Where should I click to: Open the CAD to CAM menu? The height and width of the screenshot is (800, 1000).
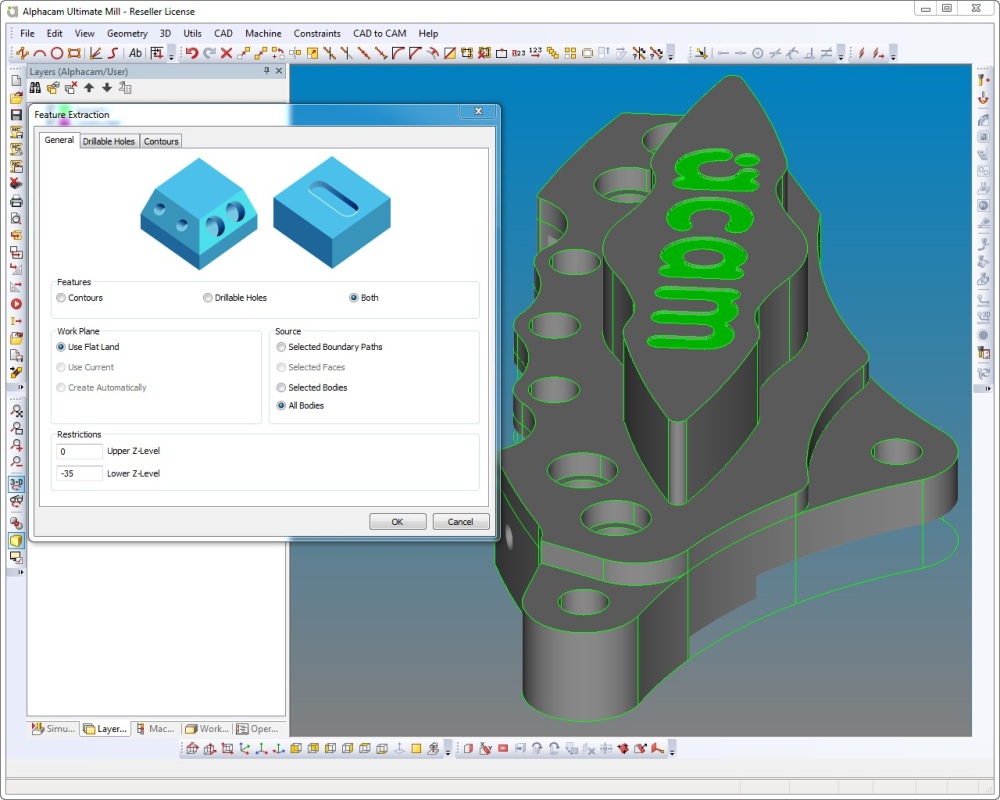click(379, 33)
